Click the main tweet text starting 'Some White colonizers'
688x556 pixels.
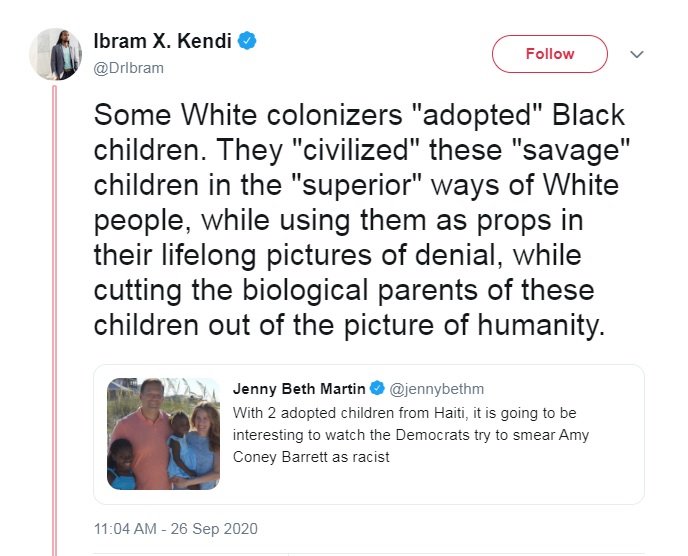point(362,220)
